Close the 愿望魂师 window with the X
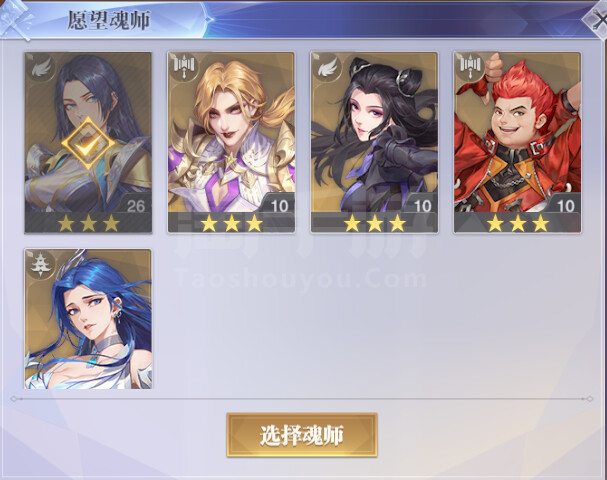The width and height of the screenshot is (607, 480). [597, 21]
